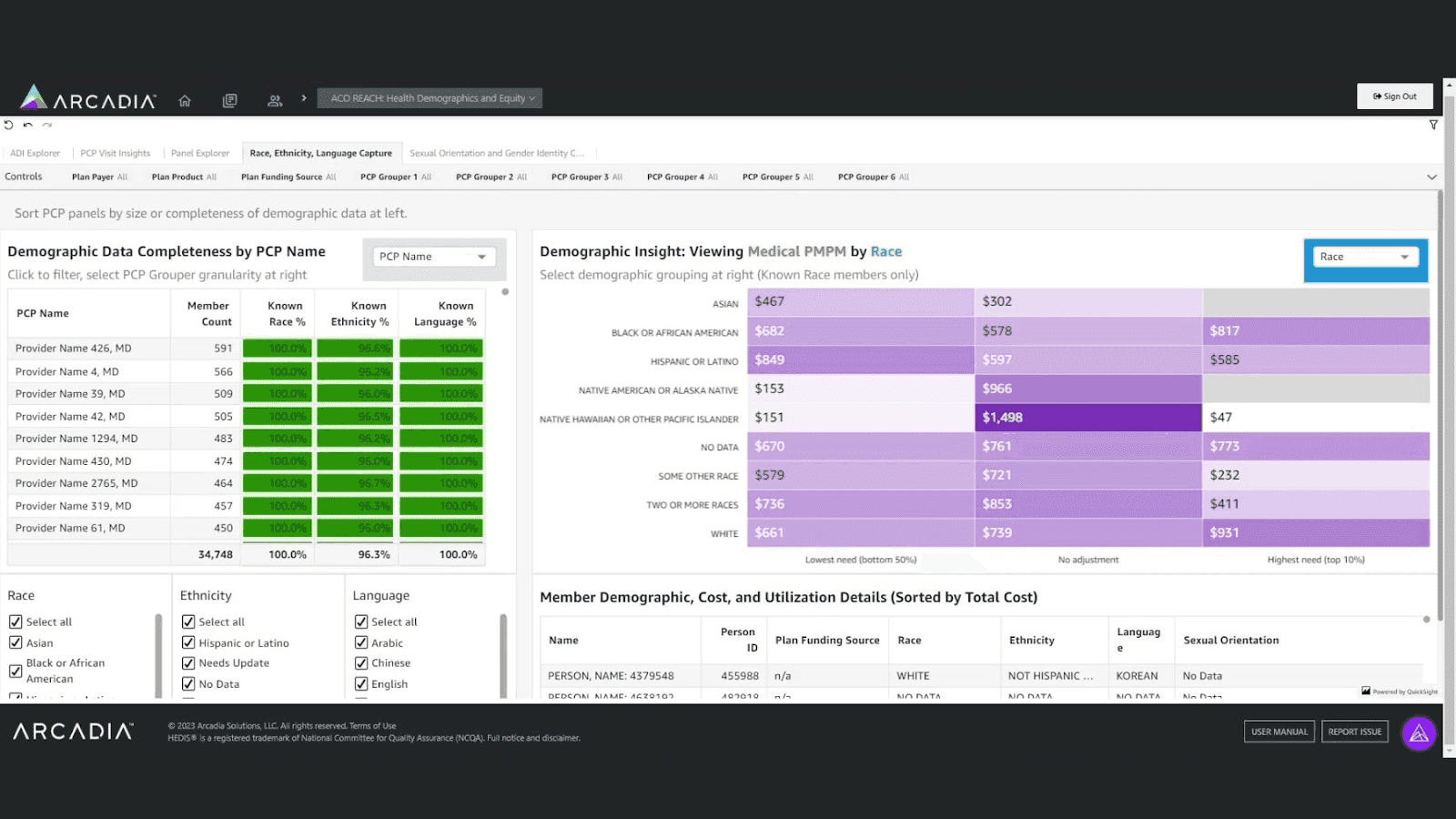Click the Arcadia circular icon at bottom right
This screenshot has height=819, width=1456.
click(x=1419, y=733)
